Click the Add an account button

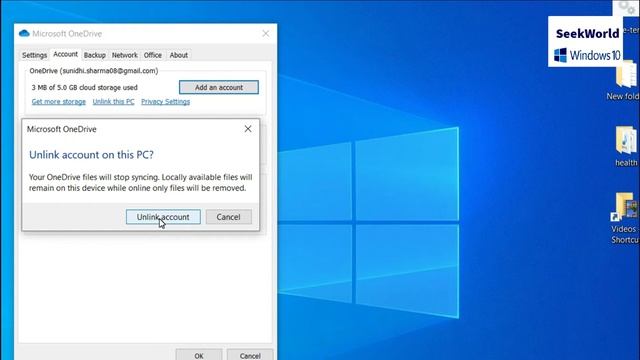pos(219,87)
